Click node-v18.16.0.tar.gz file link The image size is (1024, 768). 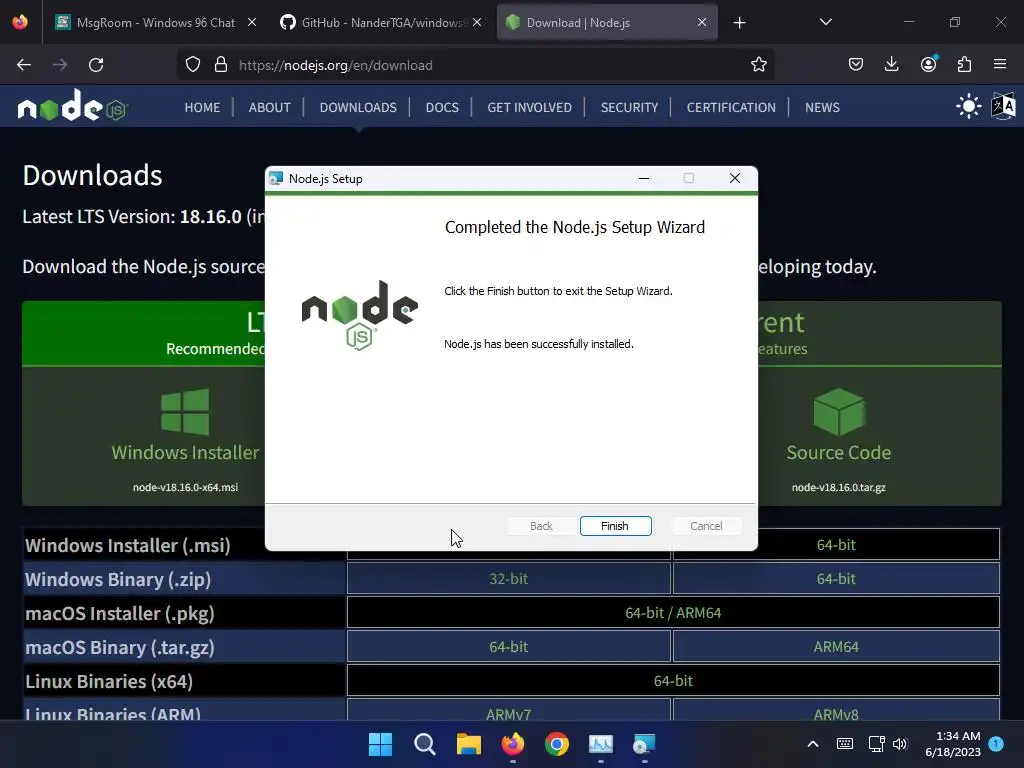(839, 487)
